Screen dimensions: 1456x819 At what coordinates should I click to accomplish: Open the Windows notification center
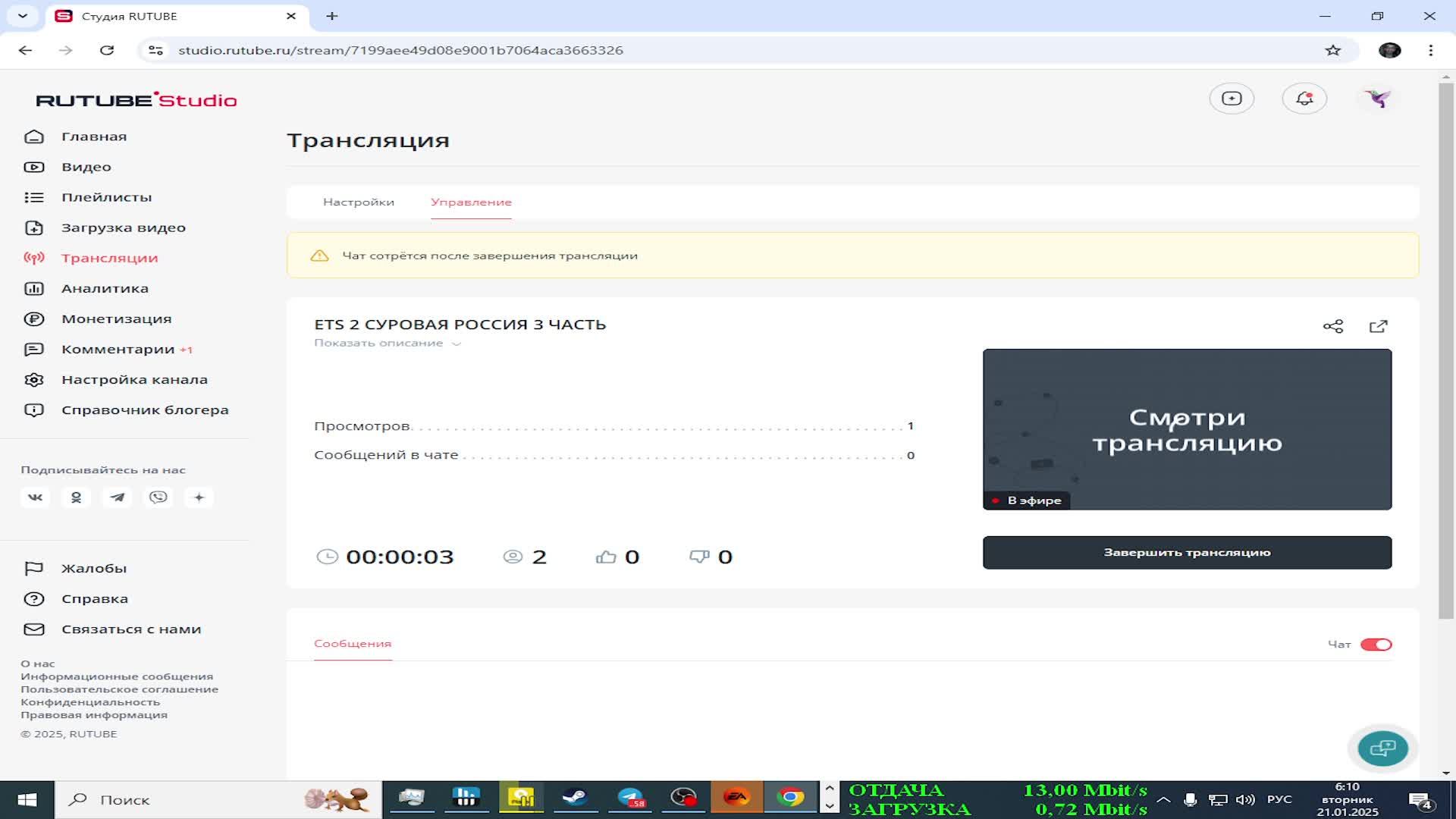tap(1420, 799)
